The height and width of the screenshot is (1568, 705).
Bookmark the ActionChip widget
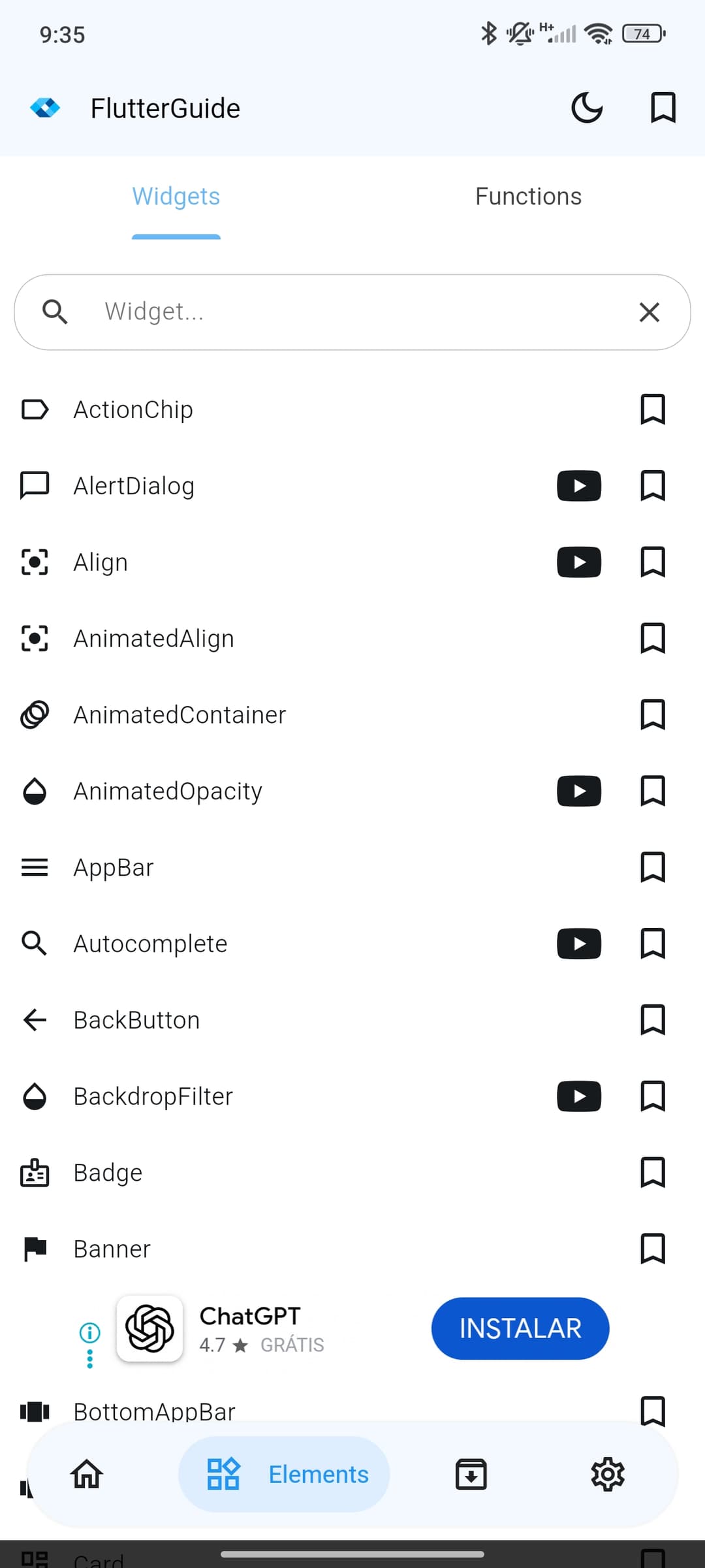click(x=652, y=409)
